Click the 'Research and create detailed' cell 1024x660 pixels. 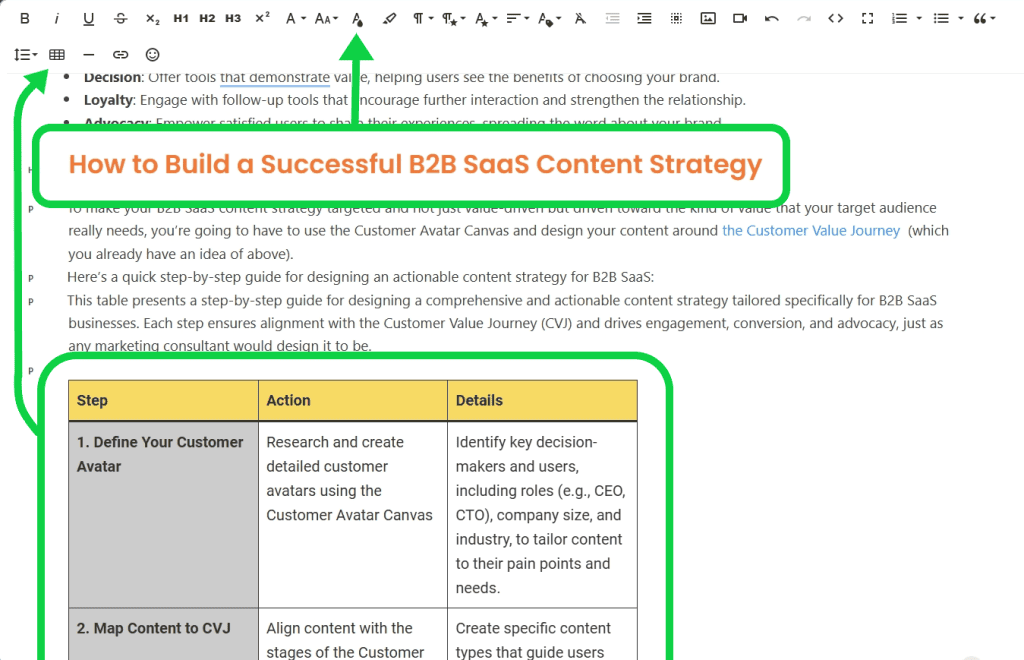coord(353,514)
